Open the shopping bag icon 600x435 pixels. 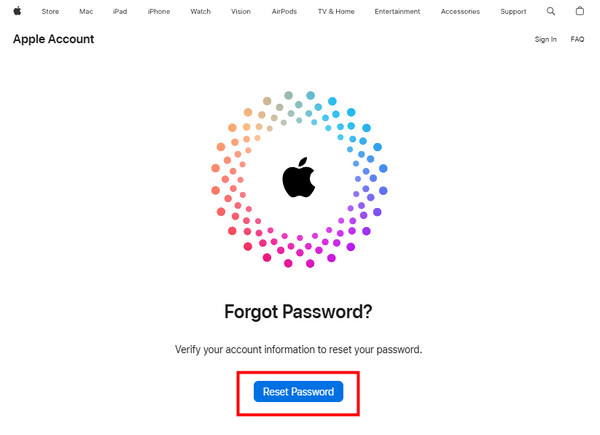580,11
